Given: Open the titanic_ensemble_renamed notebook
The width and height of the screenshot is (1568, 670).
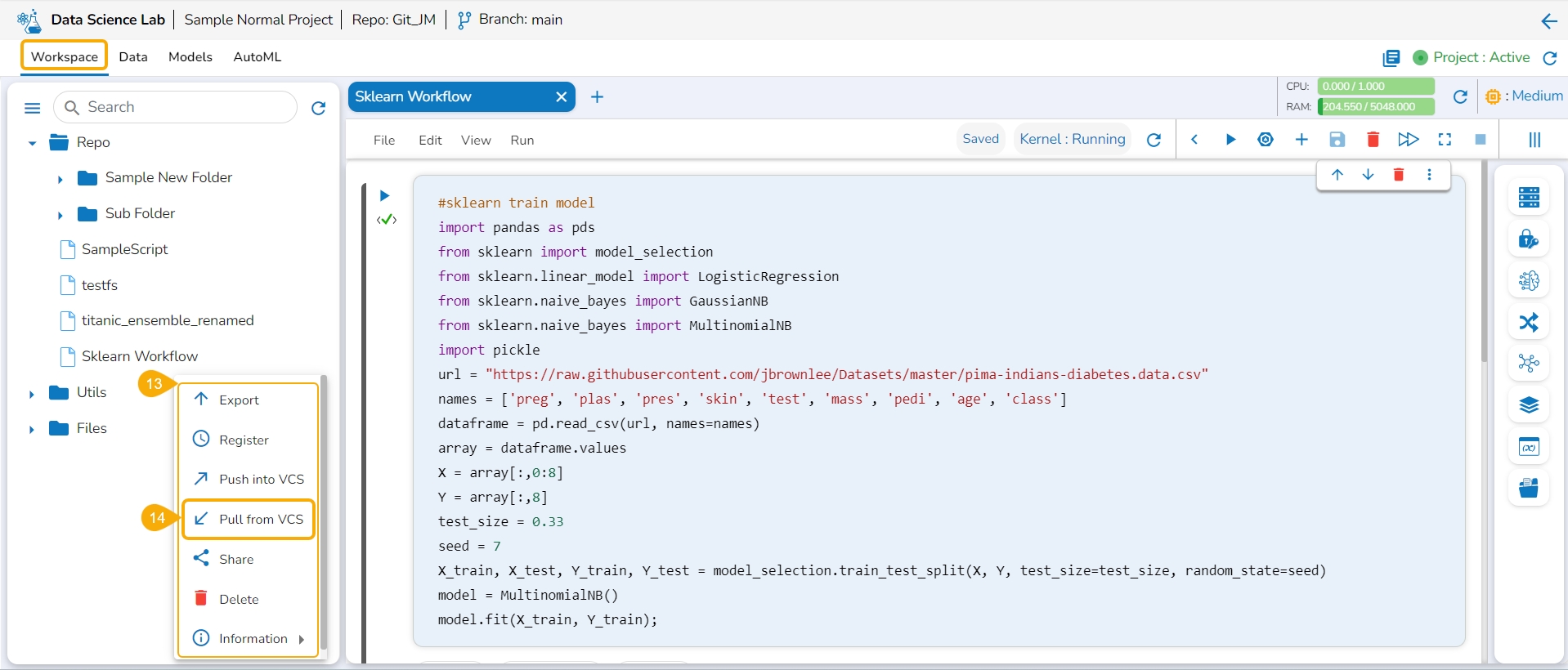Looking at the screenshot, I should [167, 320].
